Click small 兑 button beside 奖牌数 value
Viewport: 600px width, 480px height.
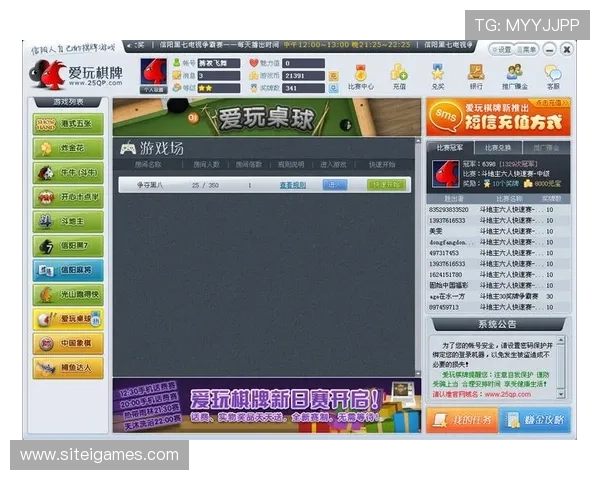click(333, 88)
